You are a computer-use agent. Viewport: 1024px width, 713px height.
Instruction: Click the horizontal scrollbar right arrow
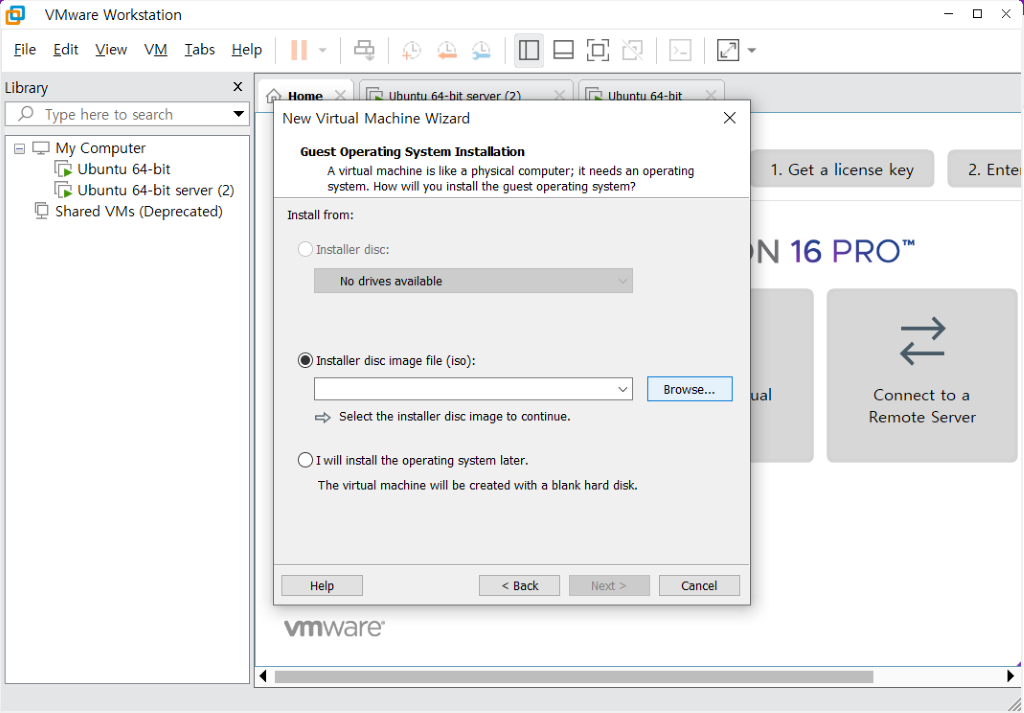(1012, 676)
